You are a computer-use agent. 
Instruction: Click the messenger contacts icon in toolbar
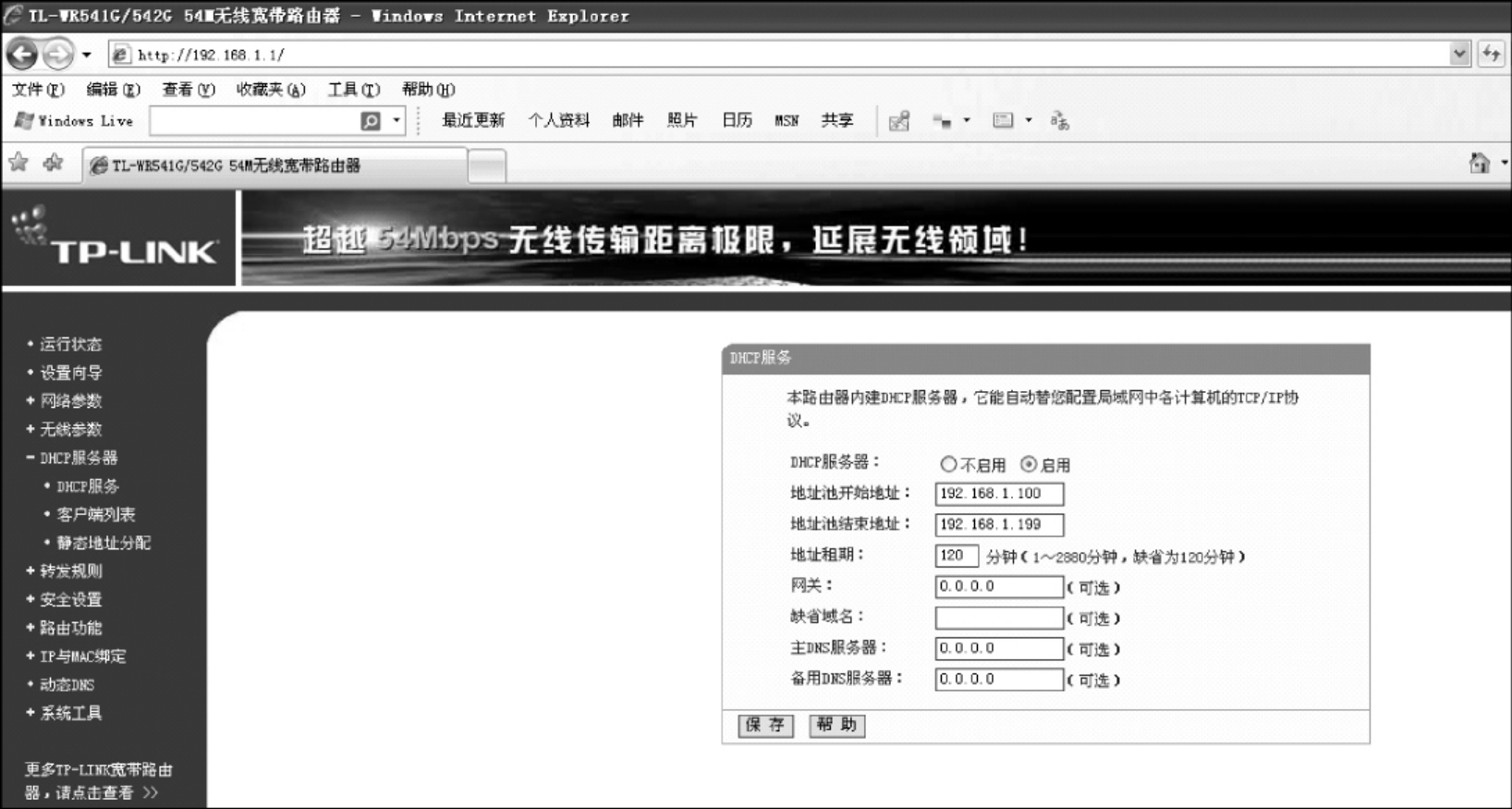coord(942,121)
